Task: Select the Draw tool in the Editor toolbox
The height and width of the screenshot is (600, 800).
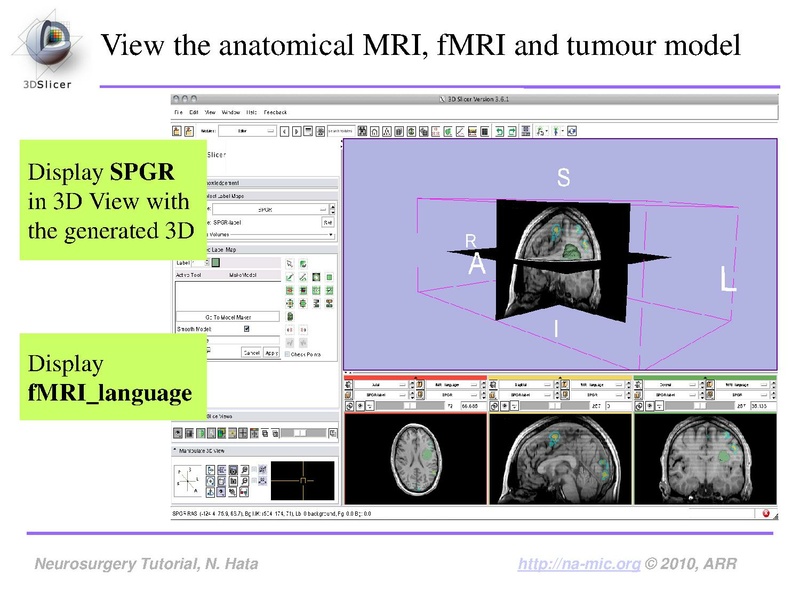Action: pyautogui.click(x=303, y=277)
